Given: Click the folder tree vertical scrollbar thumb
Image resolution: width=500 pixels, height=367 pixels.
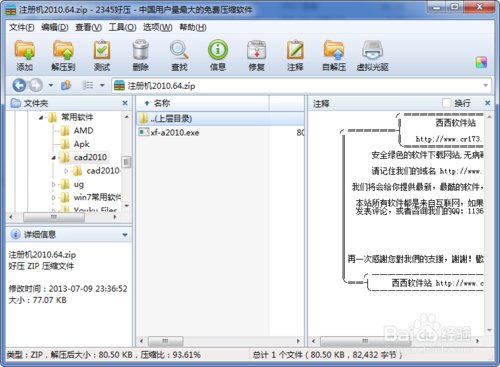Looking at the screenshot, I should pyautogui.click(x=126, y=162).
